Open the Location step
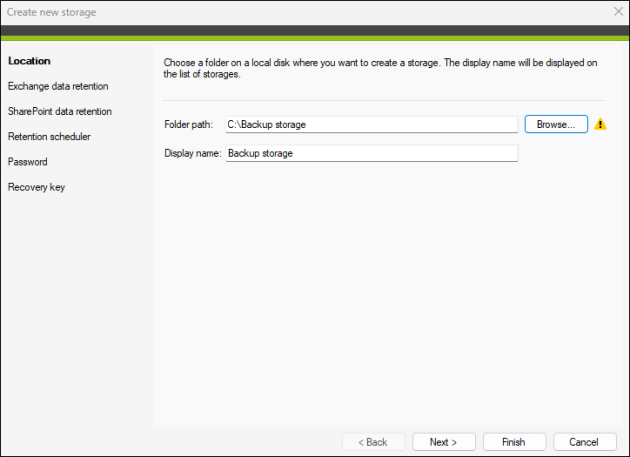The width and height of the screenshot is (630, 457). (29, 61)
